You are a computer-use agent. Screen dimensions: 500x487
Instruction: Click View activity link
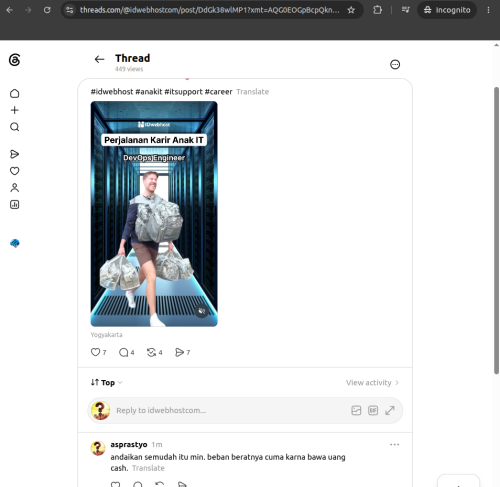point(372,383)
